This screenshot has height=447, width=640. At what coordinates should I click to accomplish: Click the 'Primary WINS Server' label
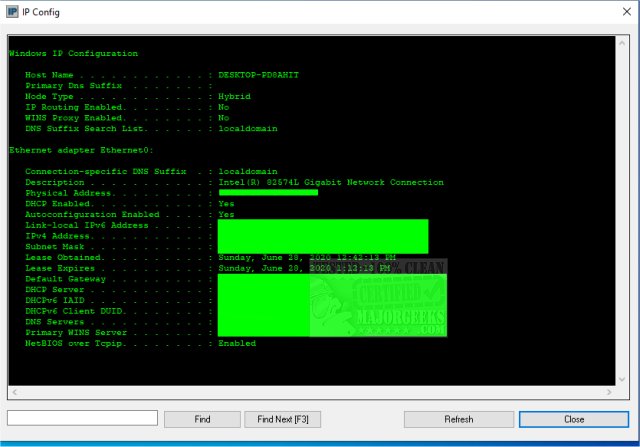coord(76,333)
